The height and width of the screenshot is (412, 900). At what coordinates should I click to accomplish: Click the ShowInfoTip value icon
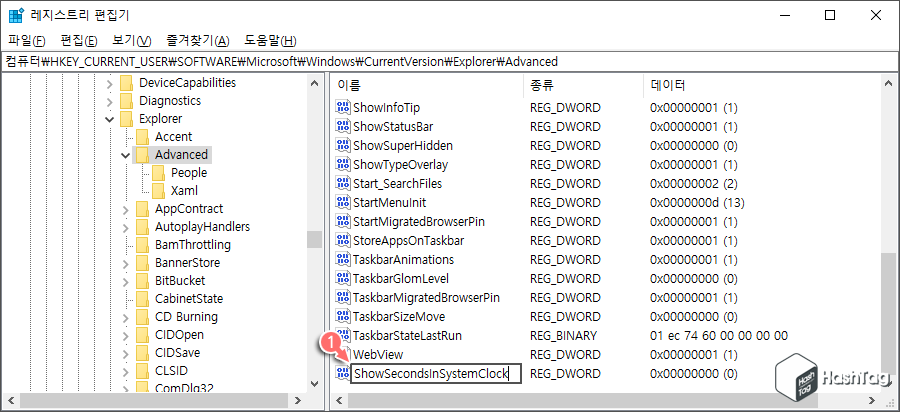(343, 107)
